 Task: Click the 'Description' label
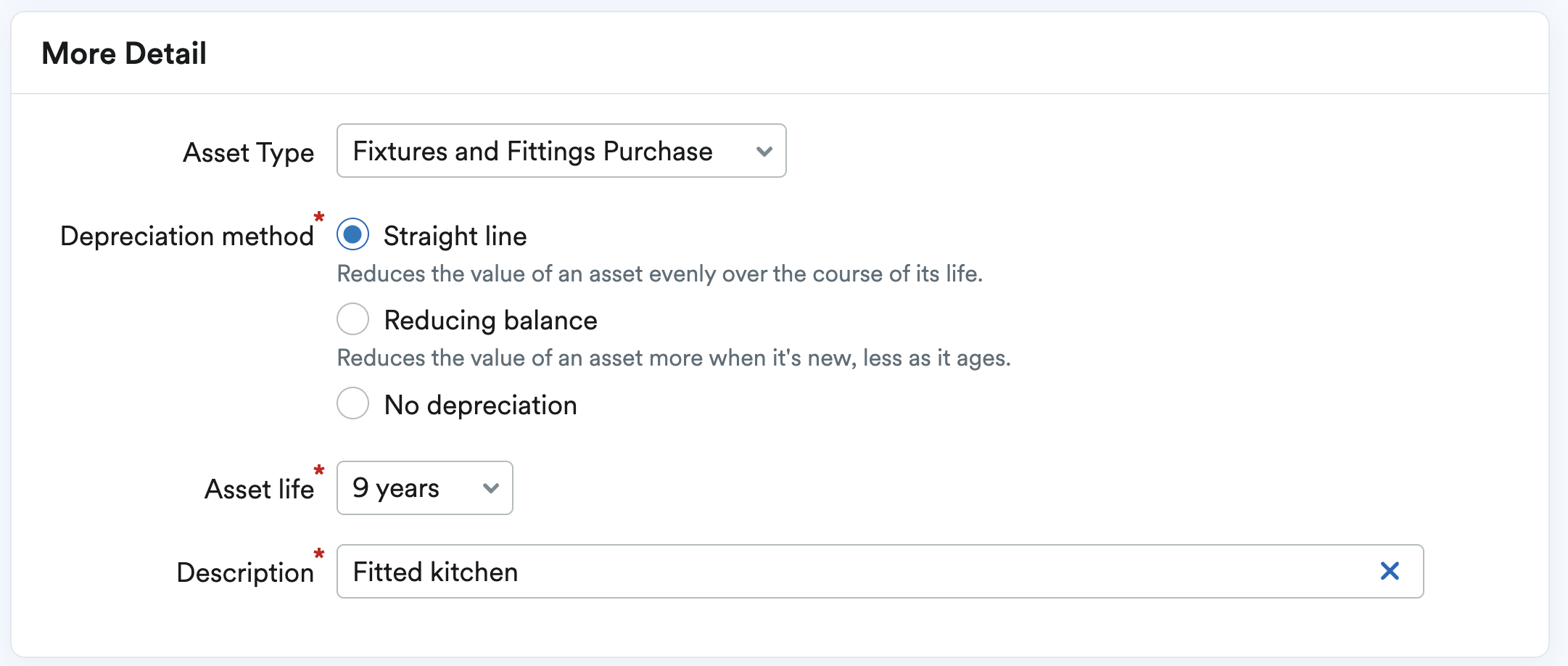coord(245,573)
